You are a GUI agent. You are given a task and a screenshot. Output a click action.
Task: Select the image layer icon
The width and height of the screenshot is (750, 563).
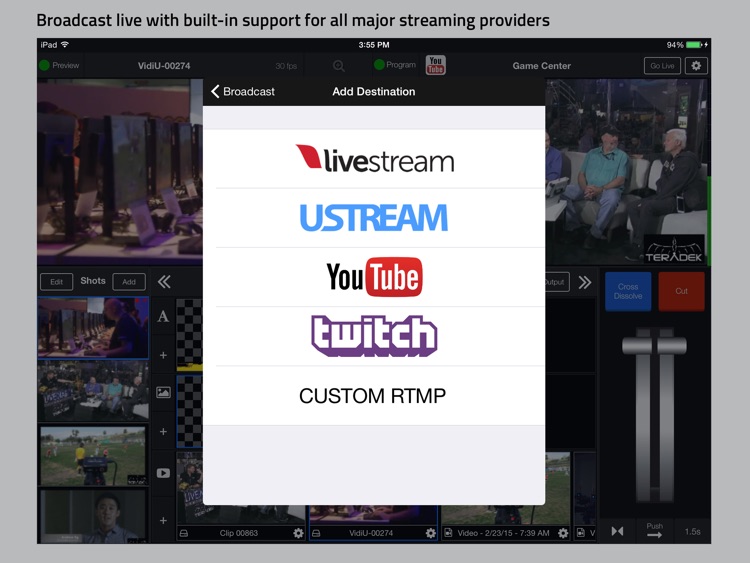click(163, 393)
